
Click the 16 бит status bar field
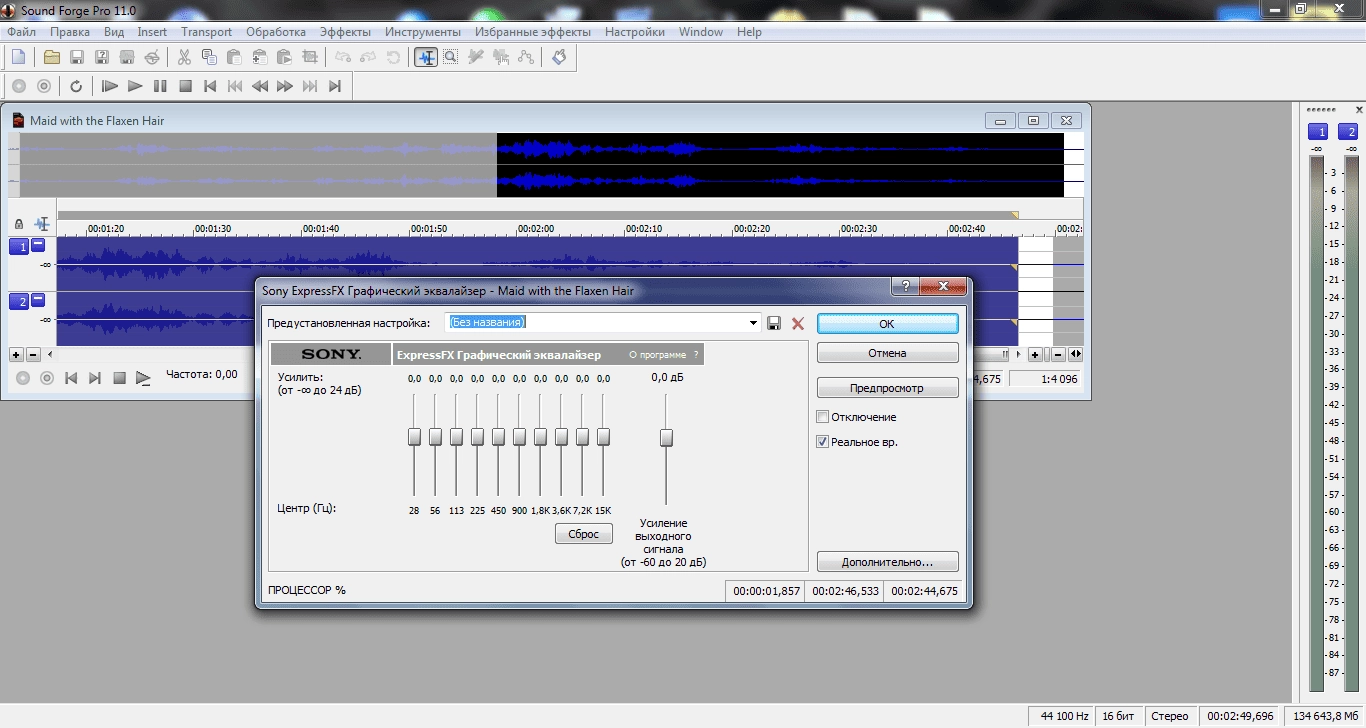[x=1119, y=716]
